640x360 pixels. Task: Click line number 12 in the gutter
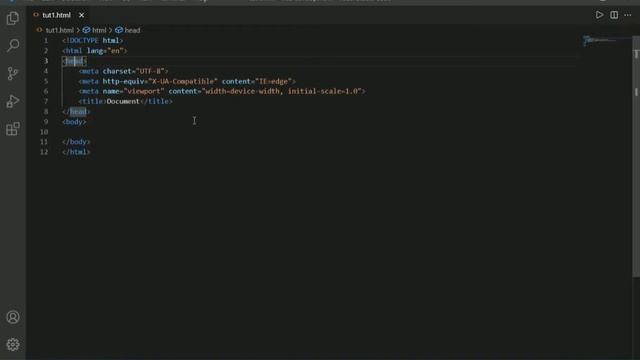(45, 152)
